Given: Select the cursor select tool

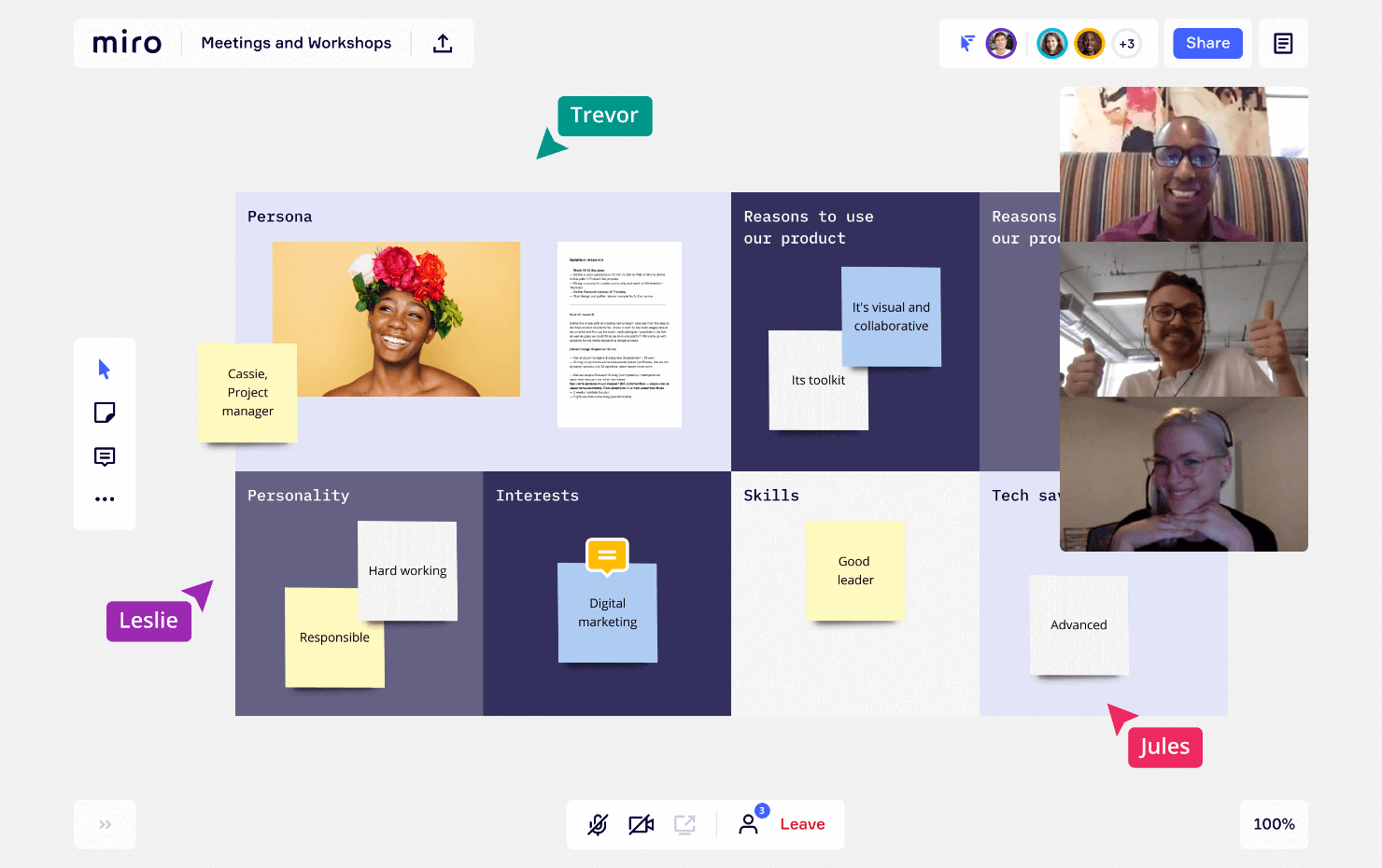Looking at the screenshot, I should (105, 369).
